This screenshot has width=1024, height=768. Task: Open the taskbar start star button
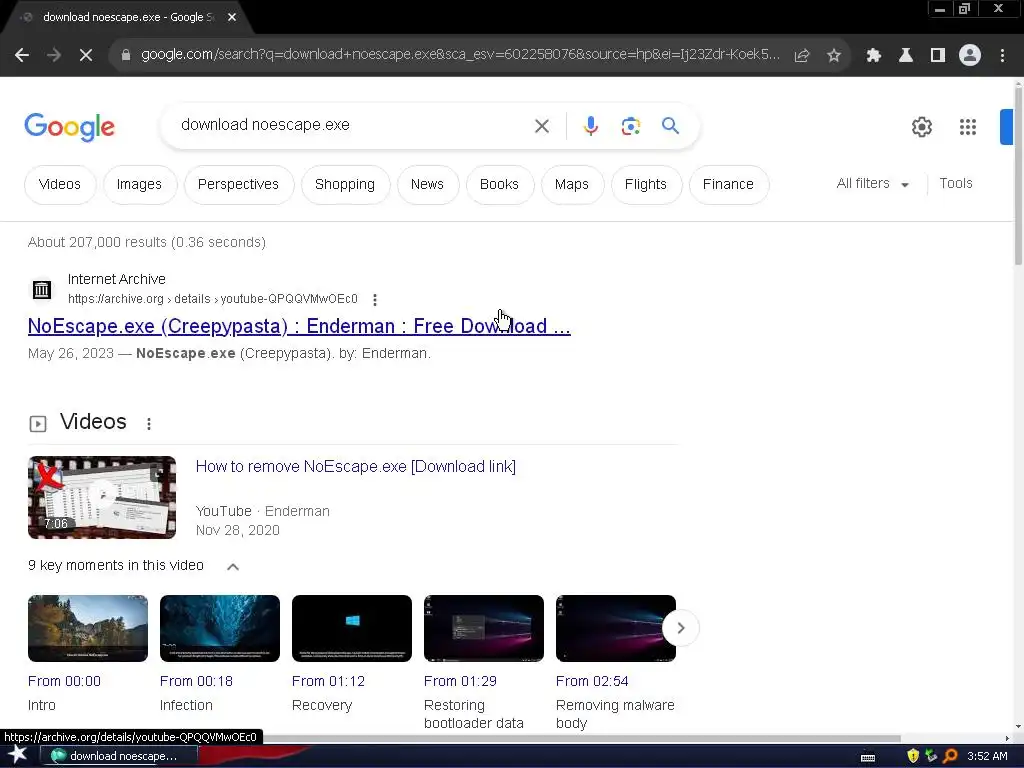click(x=17, y=756)
